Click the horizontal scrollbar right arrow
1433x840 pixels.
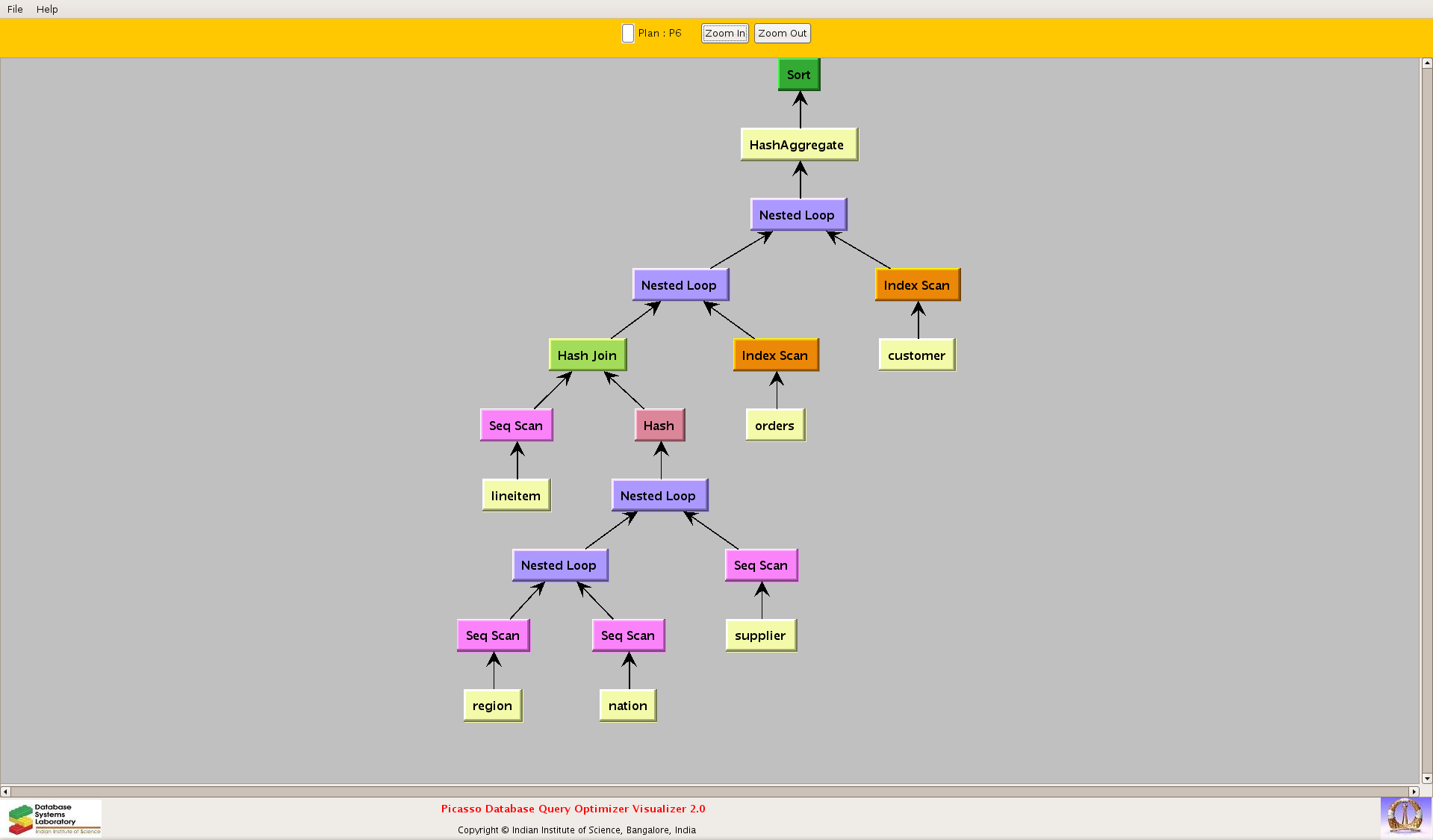1414,791
